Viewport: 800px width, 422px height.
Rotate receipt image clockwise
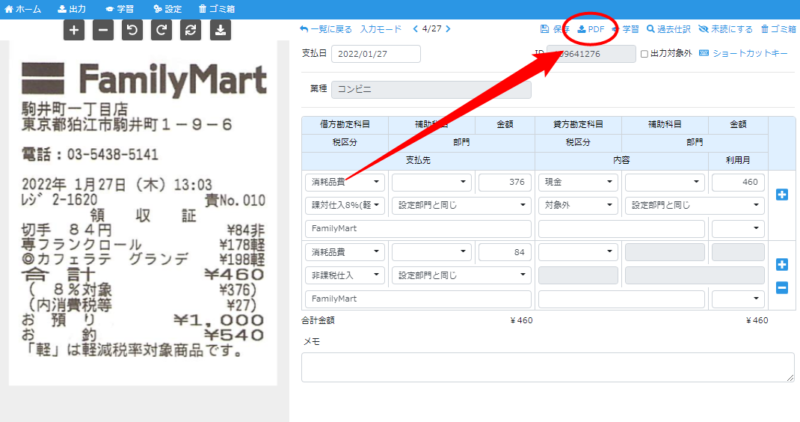pos(161,30)
